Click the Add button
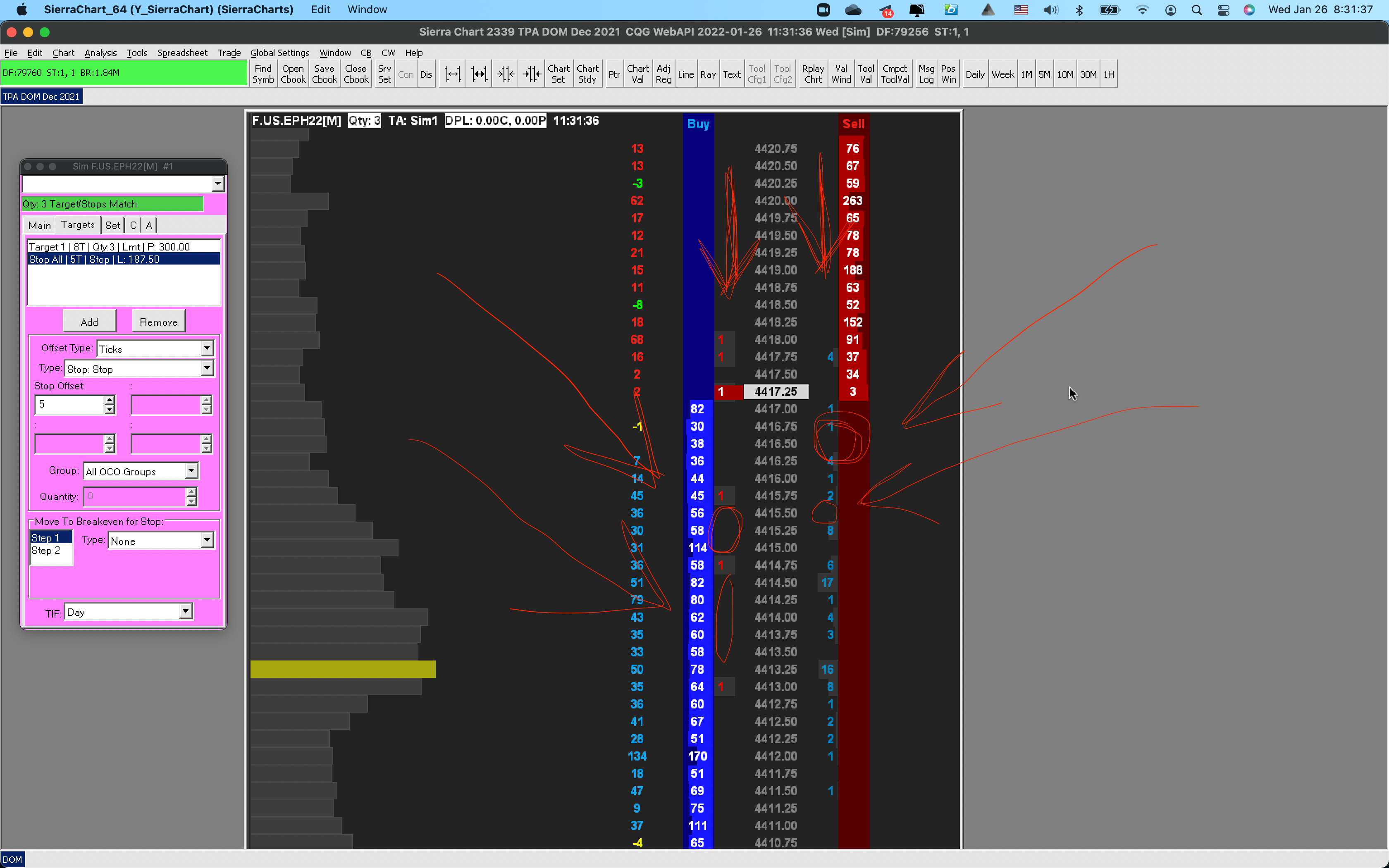 (89, 322)
